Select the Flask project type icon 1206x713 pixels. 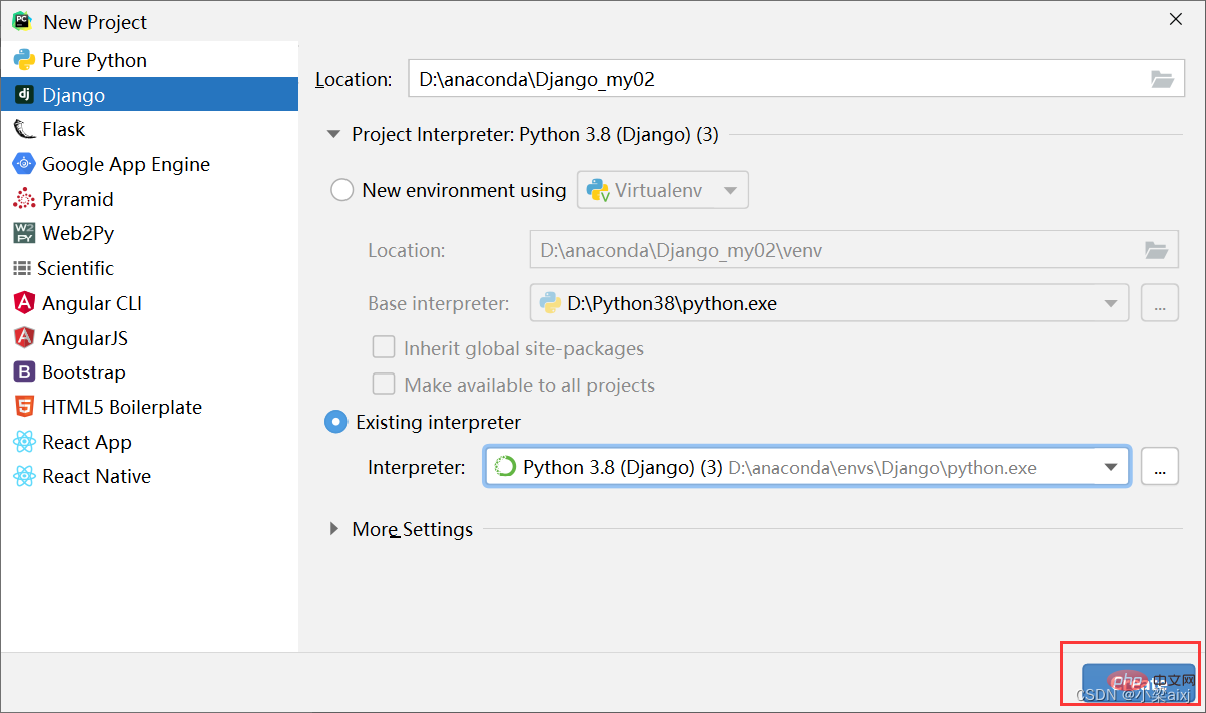click(x=24, y=129)
